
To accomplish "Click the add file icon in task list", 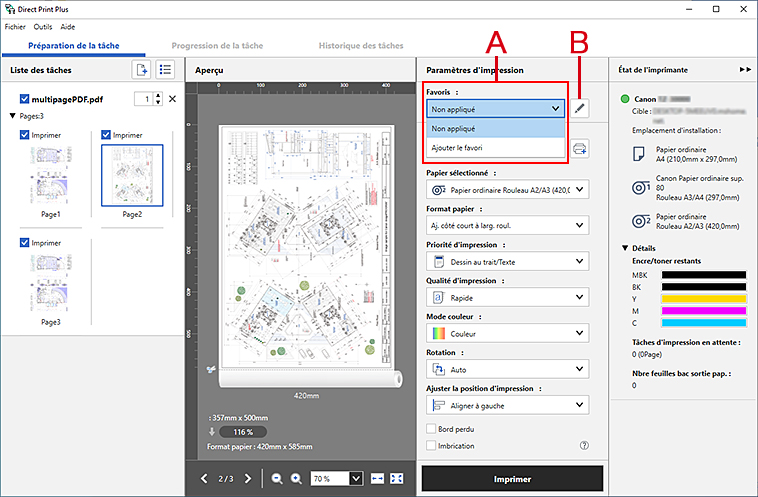I will pos(141,70).
